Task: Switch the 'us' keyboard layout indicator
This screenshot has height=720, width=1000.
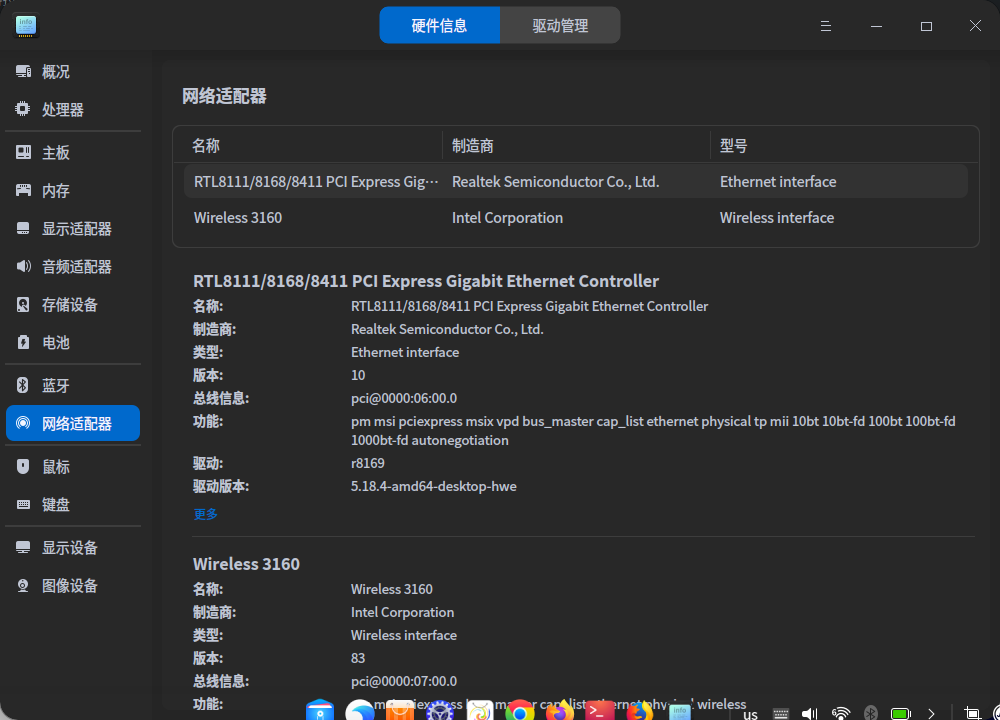Action: pyautogui.click(x=751, y=714)
